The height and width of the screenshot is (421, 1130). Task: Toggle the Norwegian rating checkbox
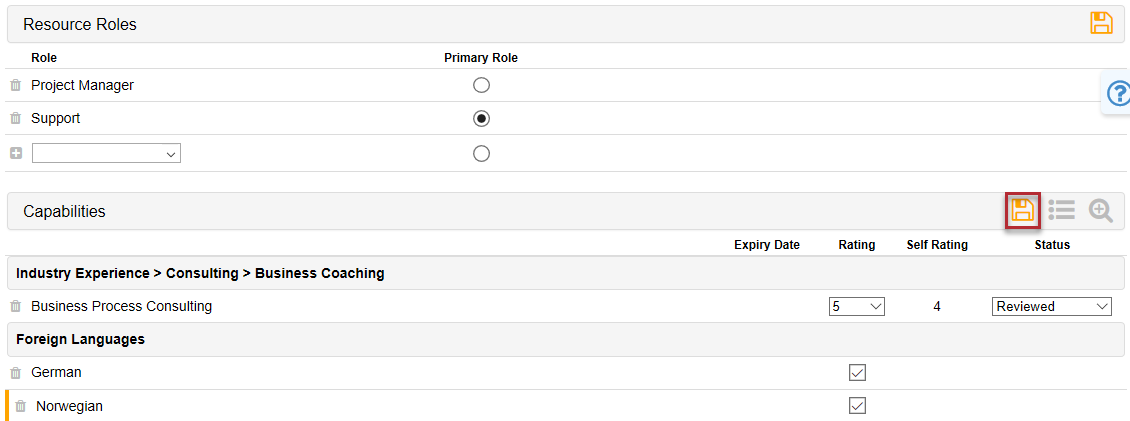(857, 406)
